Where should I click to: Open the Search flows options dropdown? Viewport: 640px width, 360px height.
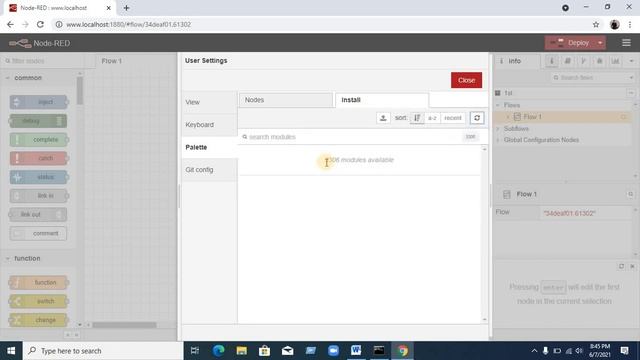pos(631,78)
